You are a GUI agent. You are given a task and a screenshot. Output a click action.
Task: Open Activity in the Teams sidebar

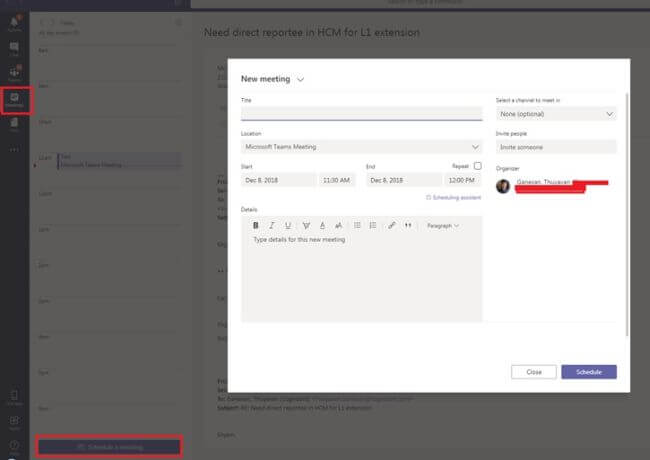pos(15,23)
